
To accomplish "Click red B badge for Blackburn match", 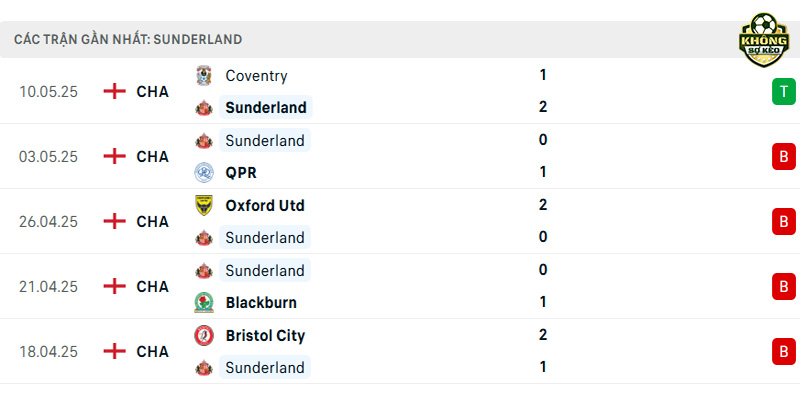I will point(784,286).
